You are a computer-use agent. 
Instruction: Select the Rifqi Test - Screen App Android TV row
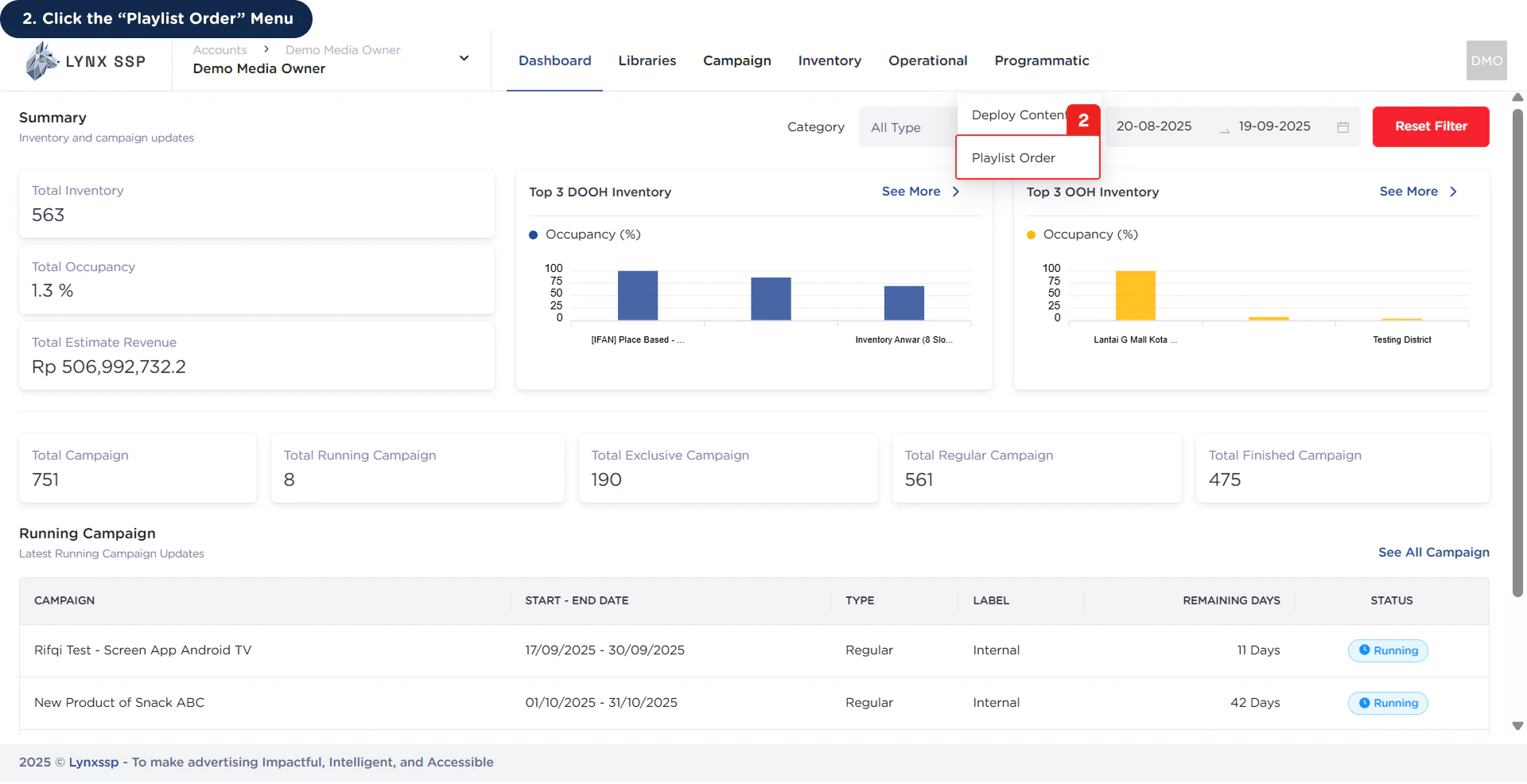[x=754, y=651]
